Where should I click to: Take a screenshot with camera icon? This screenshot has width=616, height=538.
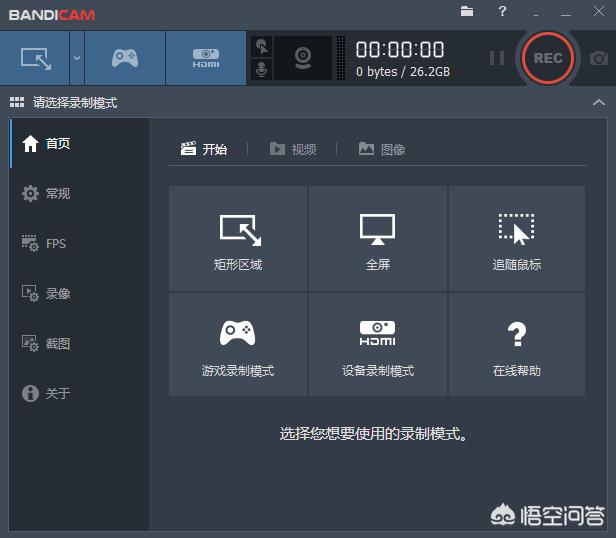click(599, 58)
